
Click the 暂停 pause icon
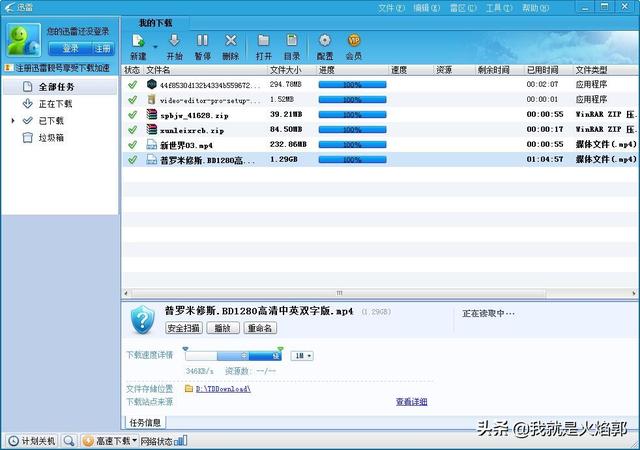[x=202, y=41]
